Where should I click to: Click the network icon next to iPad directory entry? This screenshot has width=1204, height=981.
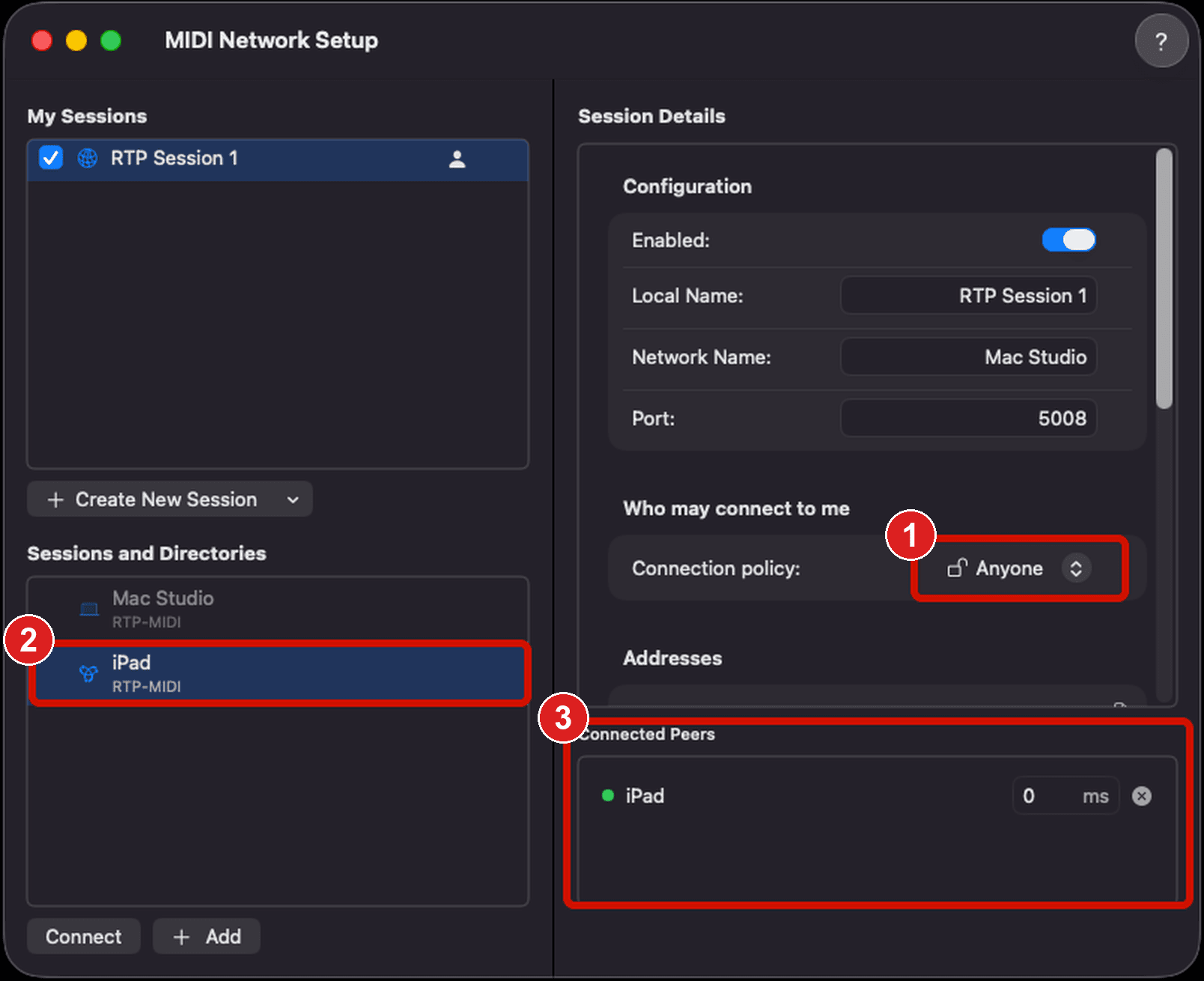coord(88,673)
